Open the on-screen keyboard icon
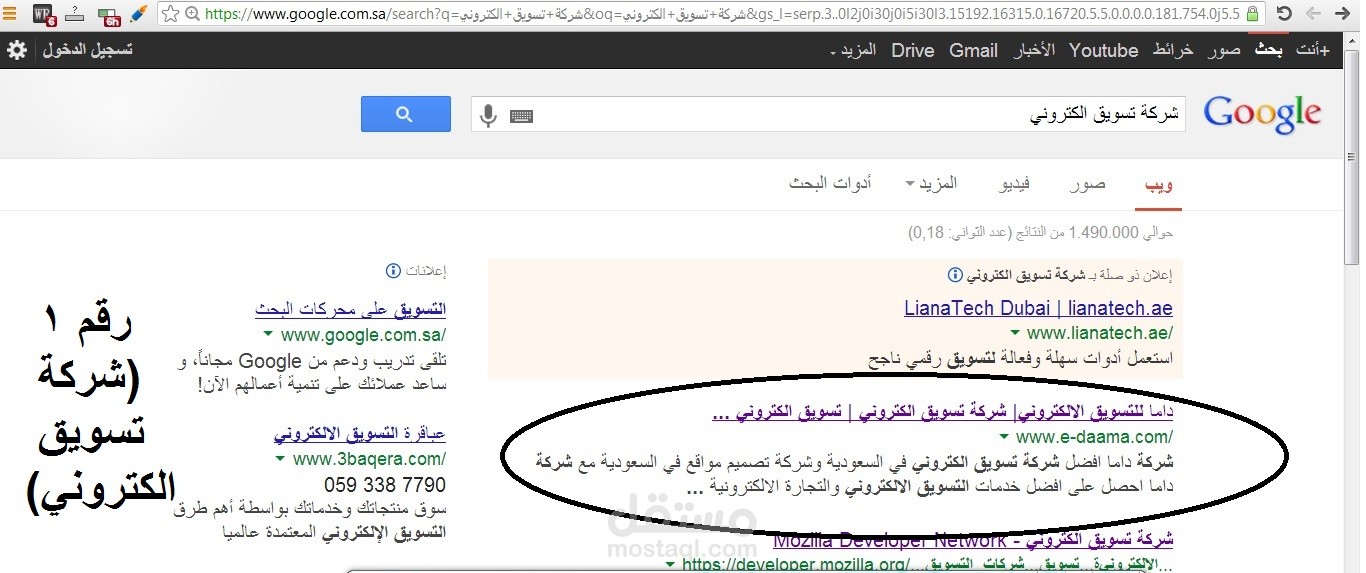 [521, 115]
